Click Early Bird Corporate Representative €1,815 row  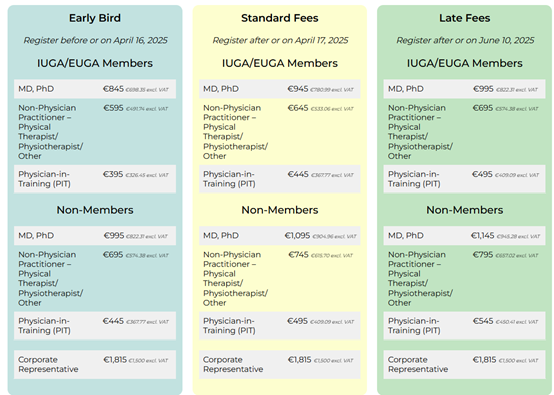pos(95,365)
